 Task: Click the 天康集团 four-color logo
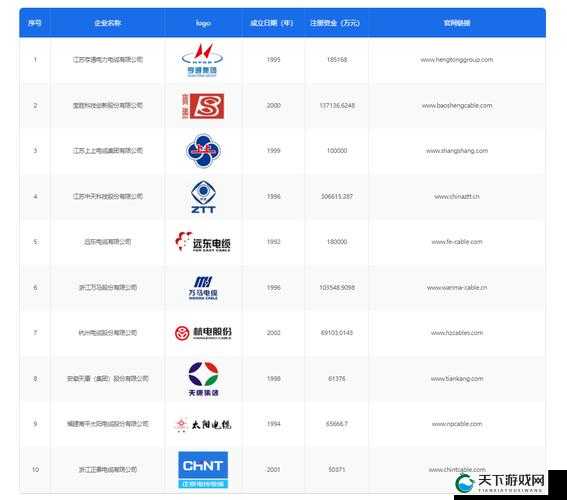[x=203, y=379]
